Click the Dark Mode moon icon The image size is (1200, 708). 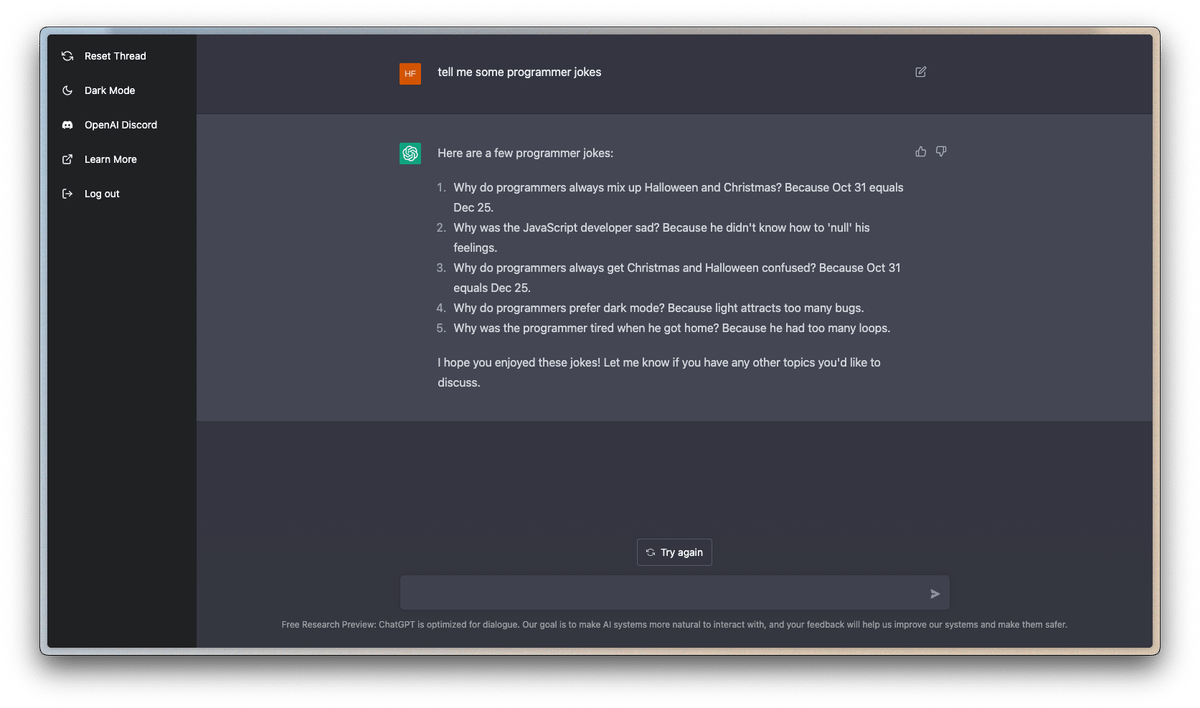tap(67, 91)
